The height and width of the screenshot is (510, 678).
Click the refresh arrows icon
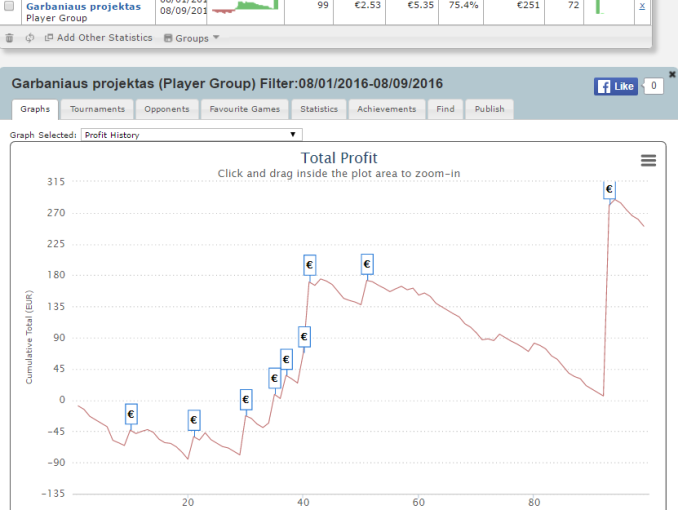(30, 38)
